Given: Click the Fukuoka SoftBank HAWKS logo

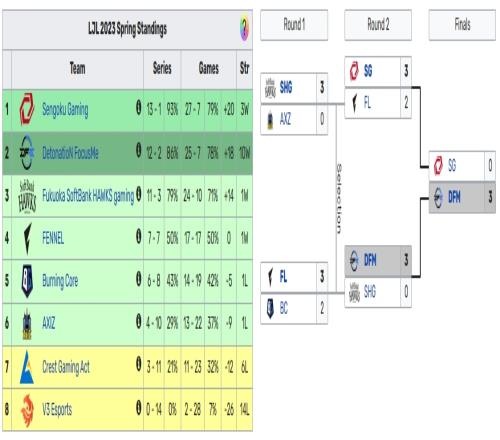Looking at the screenshot, I should tap(27, 196).
